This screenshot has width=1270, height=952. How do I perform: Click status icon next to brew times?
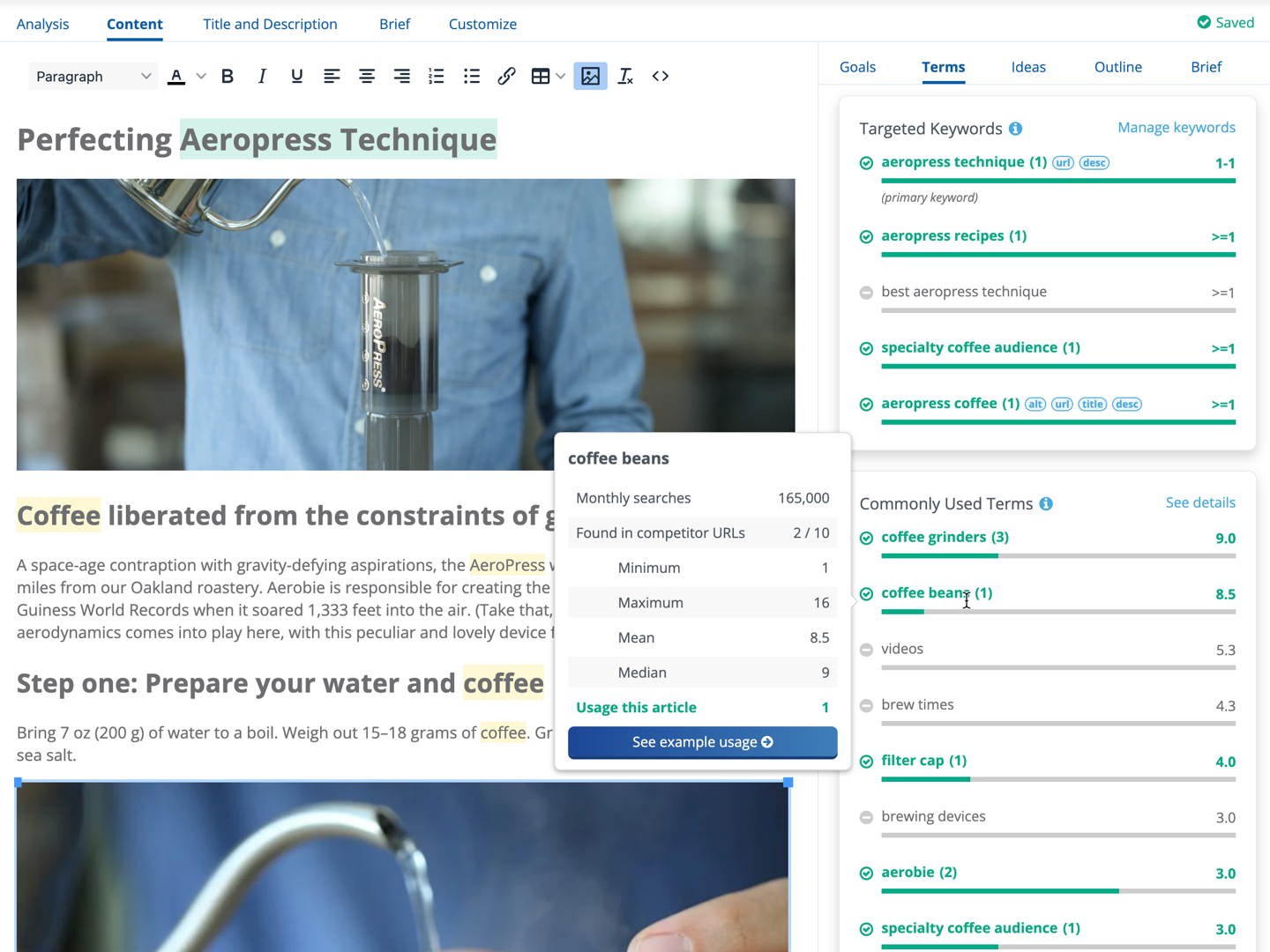point(866,705)
